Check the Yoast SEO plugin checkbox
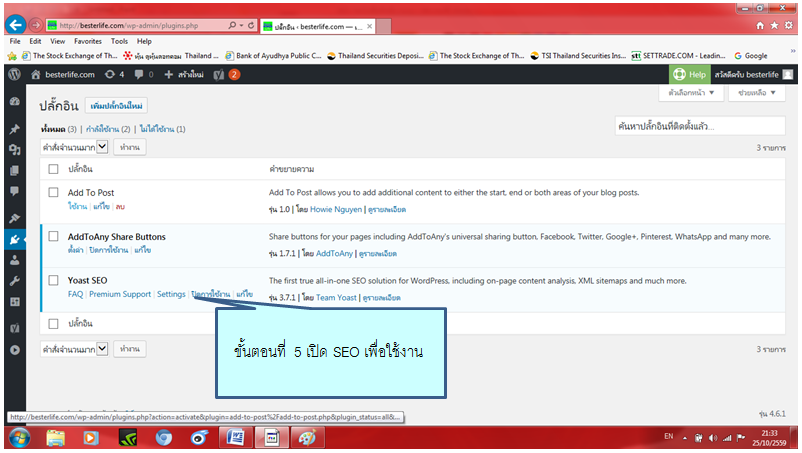The height and width of the screenshot is (453, 802). click(x=53, y=280)
